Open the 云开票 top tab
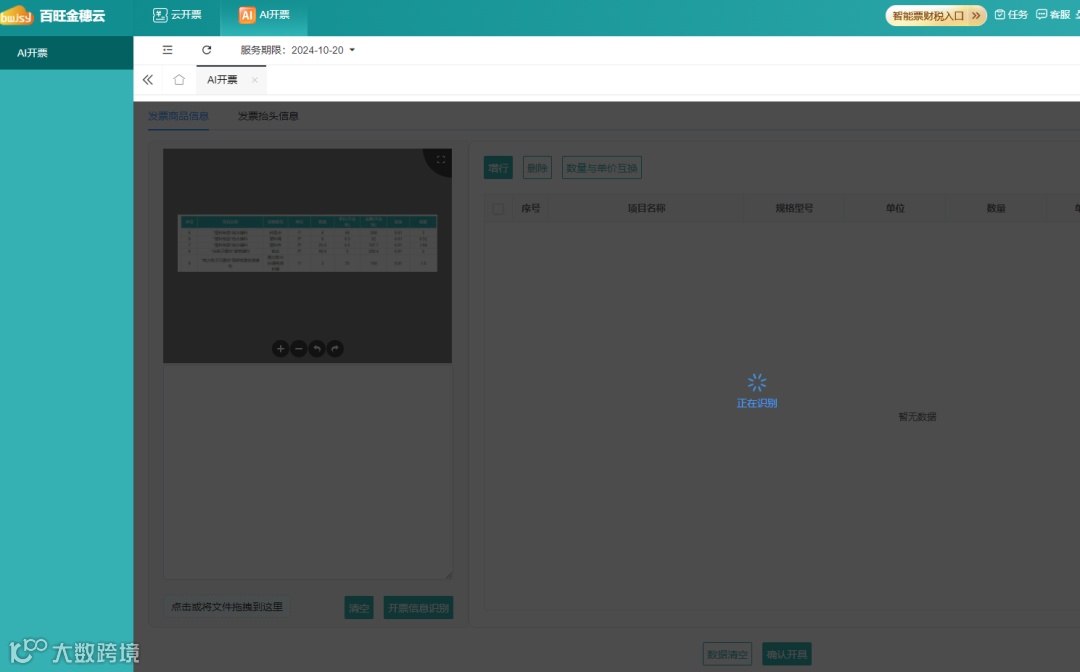This screenshot has width=1080, height=672. click(177, 15)
